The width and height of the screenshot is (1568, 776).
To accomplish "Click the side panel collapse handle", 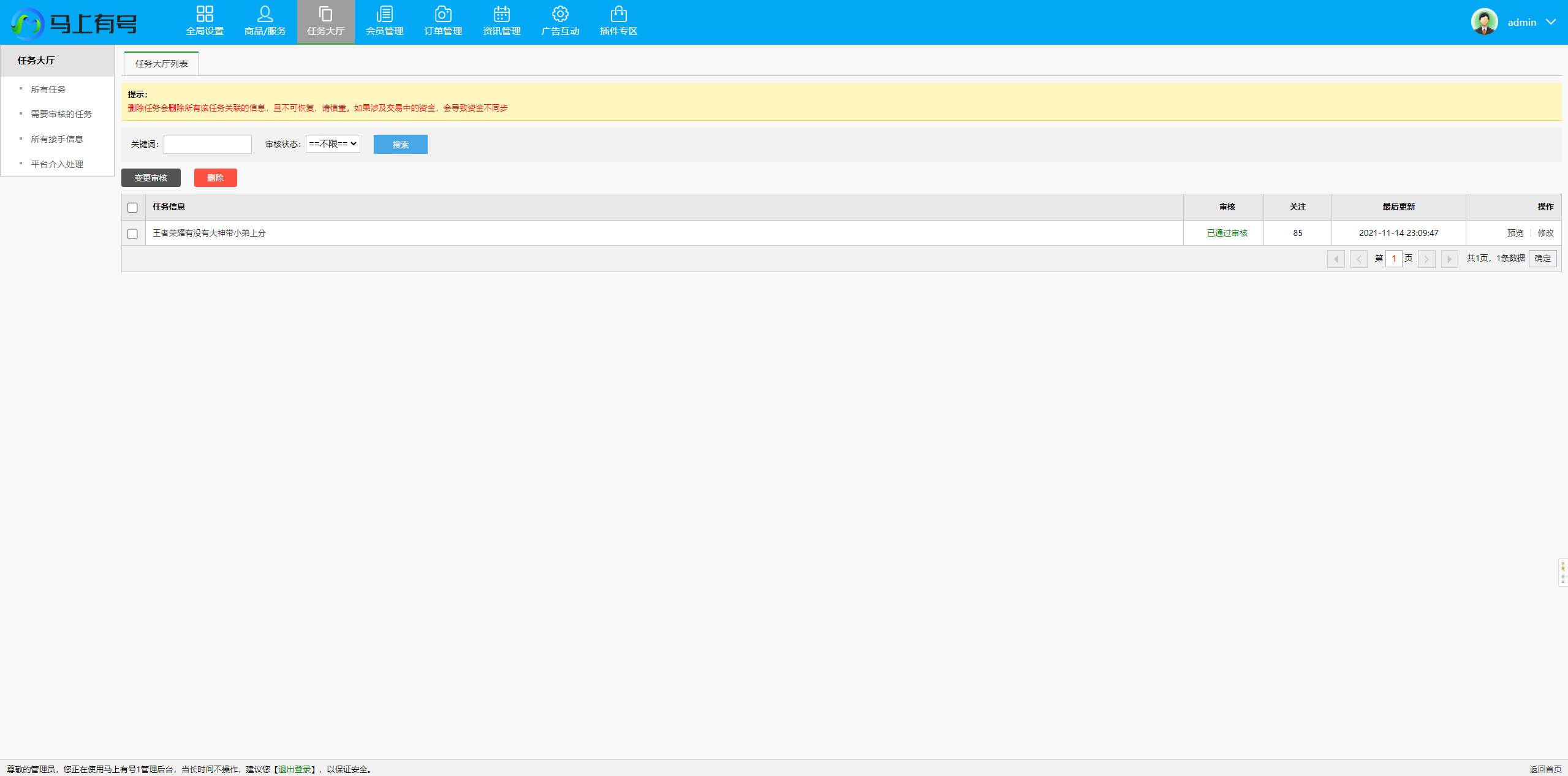I will pos(1562,572).
